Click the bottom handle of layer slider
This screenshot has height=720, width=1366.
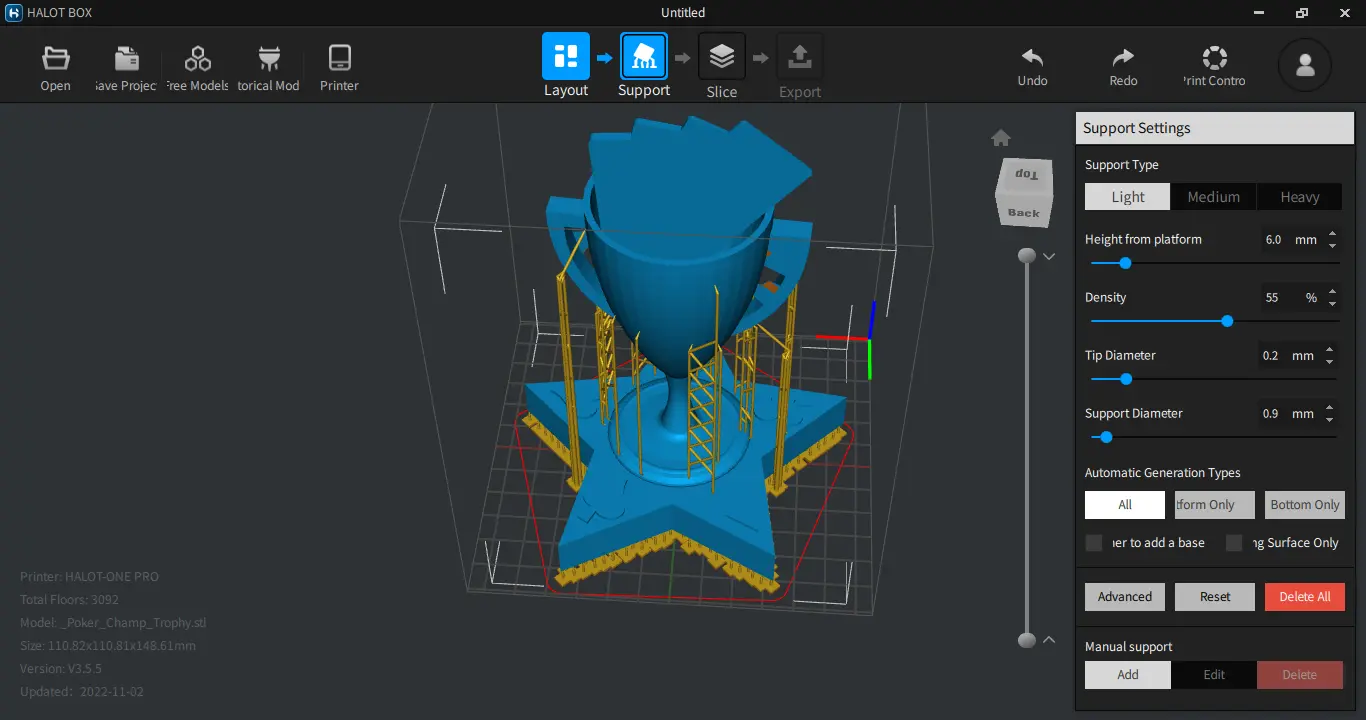[1027, 640]
